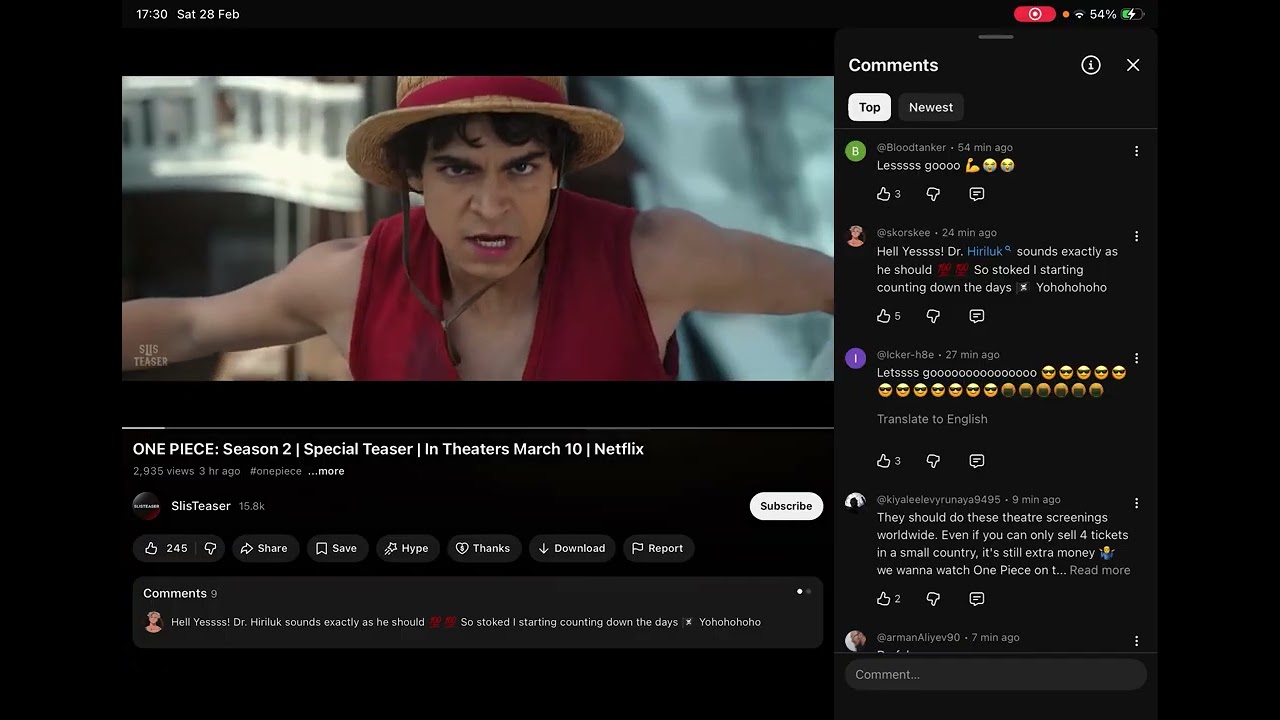Dislike @Icker-h8e's comment
This screenshot has height=720, width=1280.
(933, 461)
